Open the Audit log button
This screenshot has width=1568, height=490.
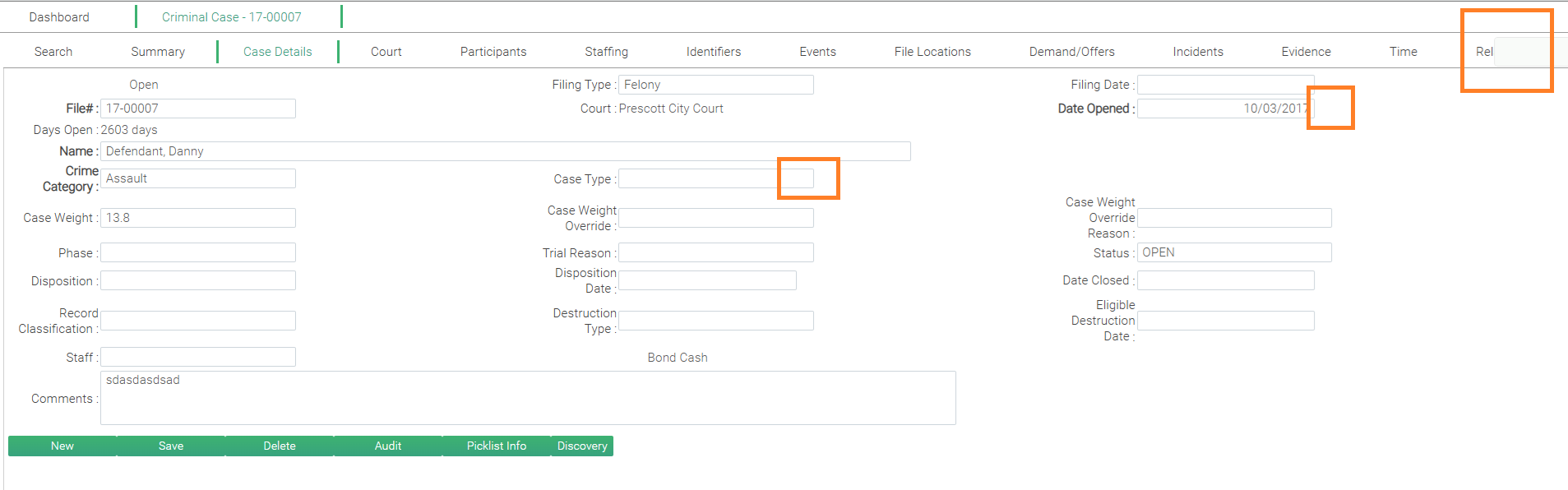tap(388, 446)
